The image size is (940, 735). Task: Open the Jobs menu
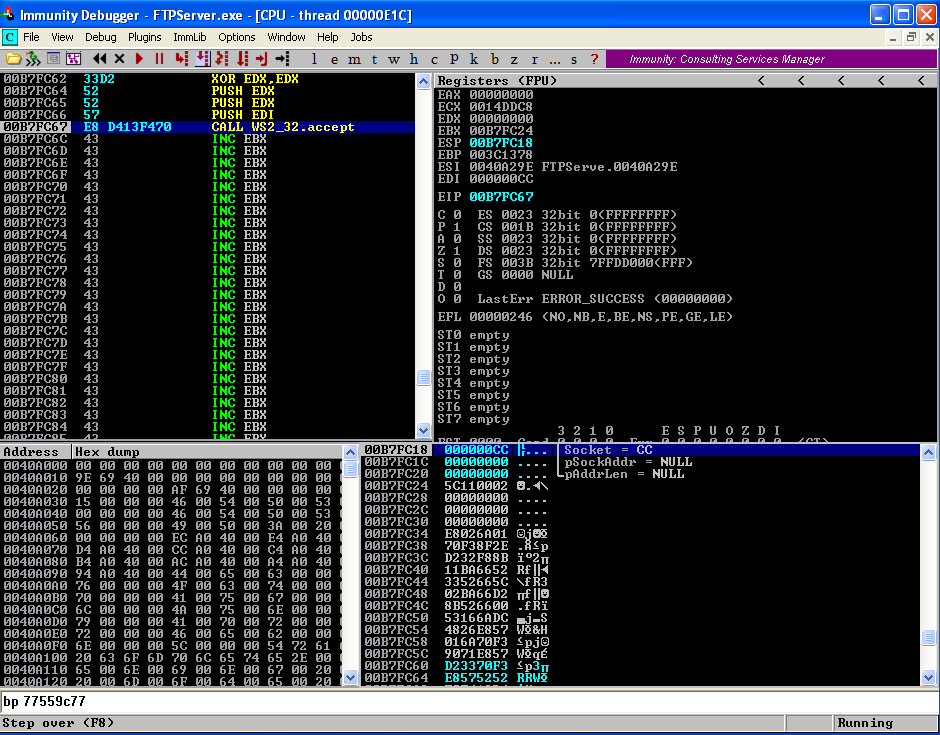[x=361, y=37]
